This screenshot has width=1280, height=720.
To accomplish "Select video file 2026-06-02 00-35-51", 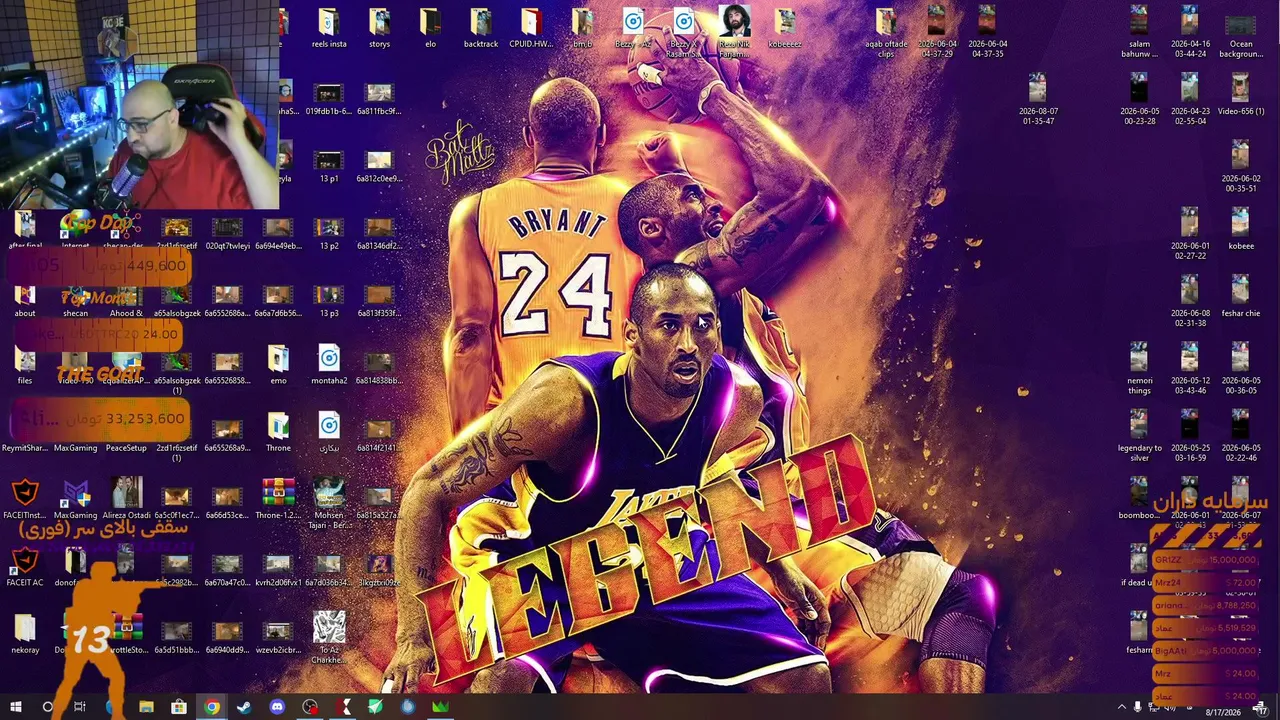I will 1241,167.
